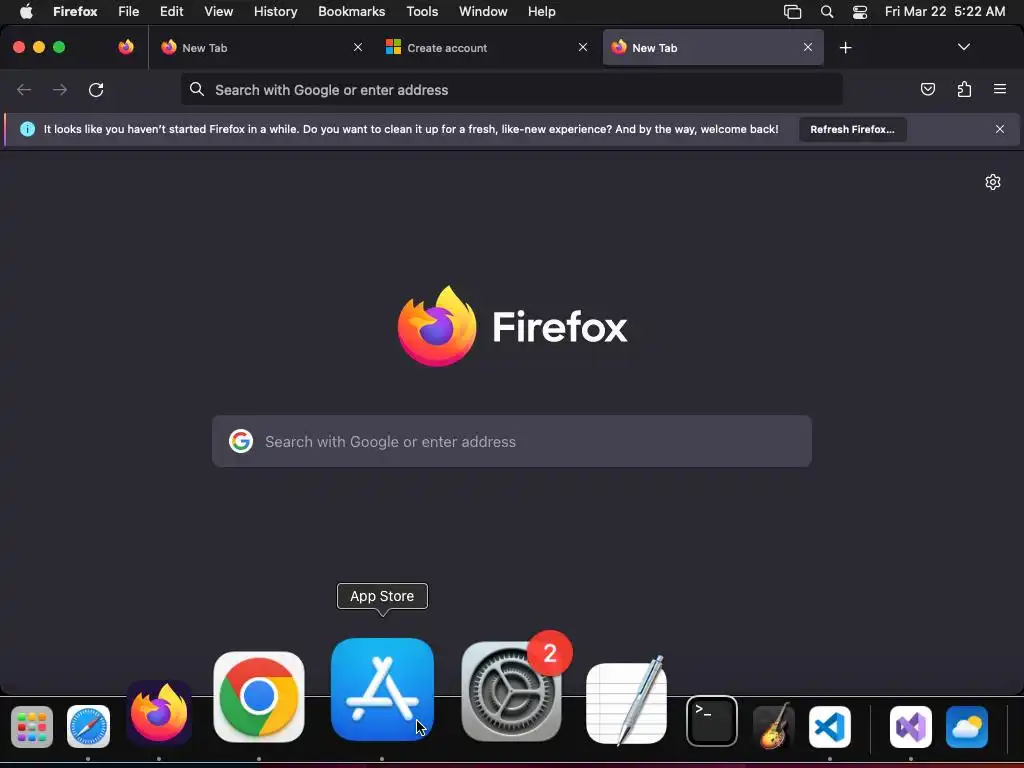This screenshot has width=1024, height=768.
Task: Open the View menu
Action: [218, 12]
